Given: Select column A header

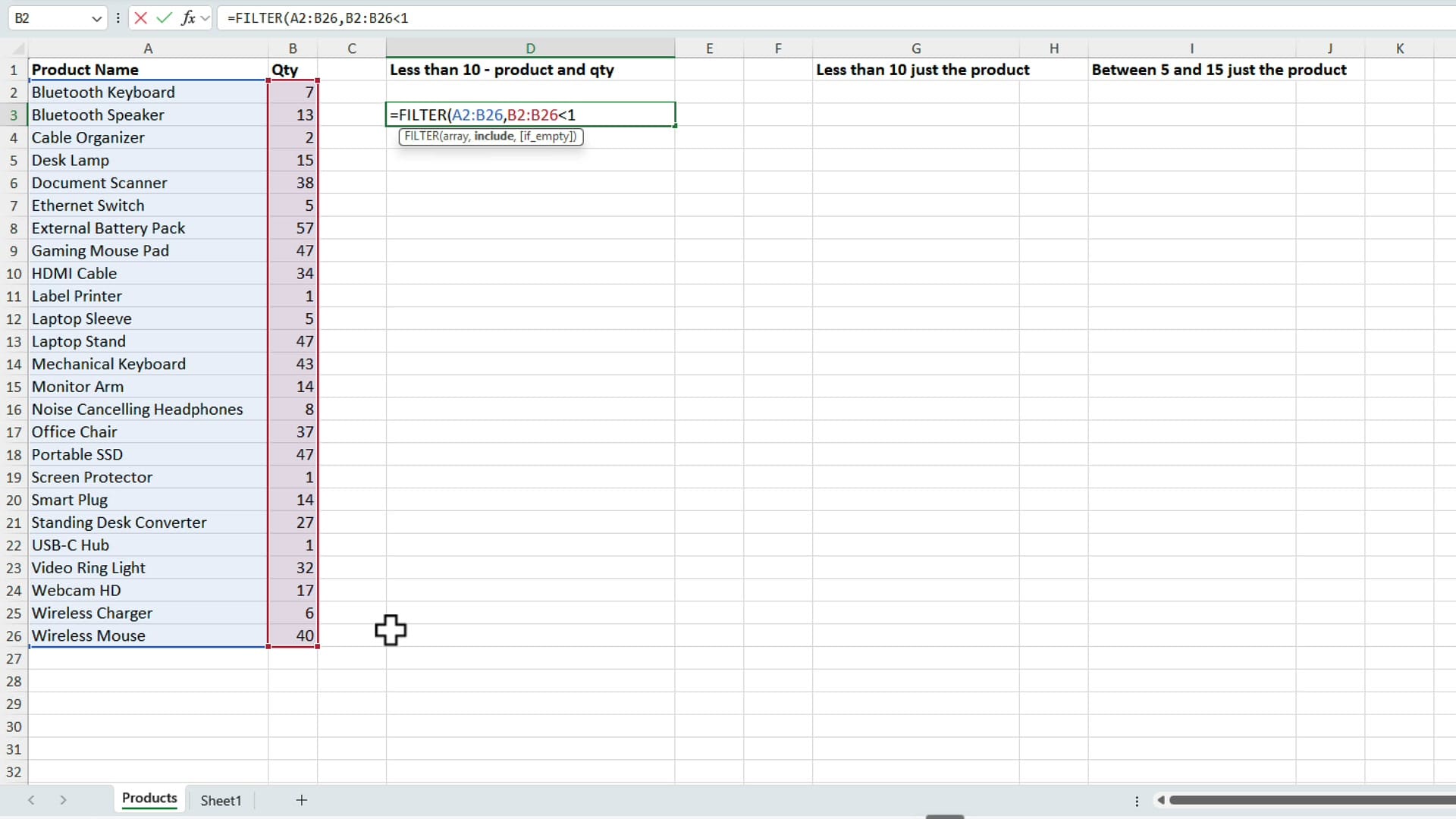Looking at the screenshot, I should (x=148, y=49).
